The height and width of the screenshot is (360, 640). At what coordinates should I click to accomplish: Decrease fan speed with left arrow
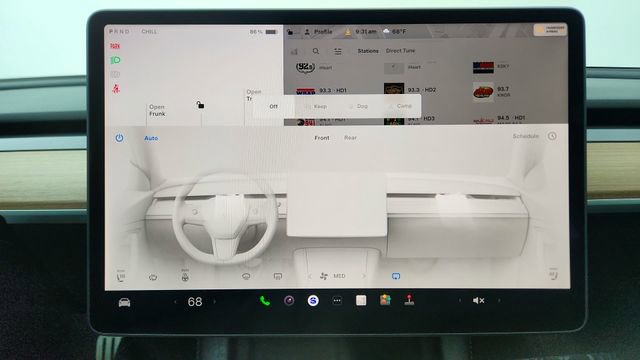pos(309,276)
